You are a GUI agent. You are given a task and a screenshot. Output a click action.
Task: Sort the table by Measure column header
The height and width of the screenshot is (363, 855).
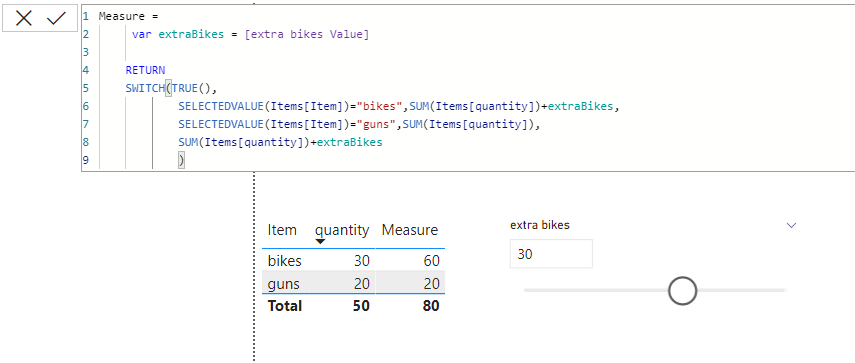(410, 230)
